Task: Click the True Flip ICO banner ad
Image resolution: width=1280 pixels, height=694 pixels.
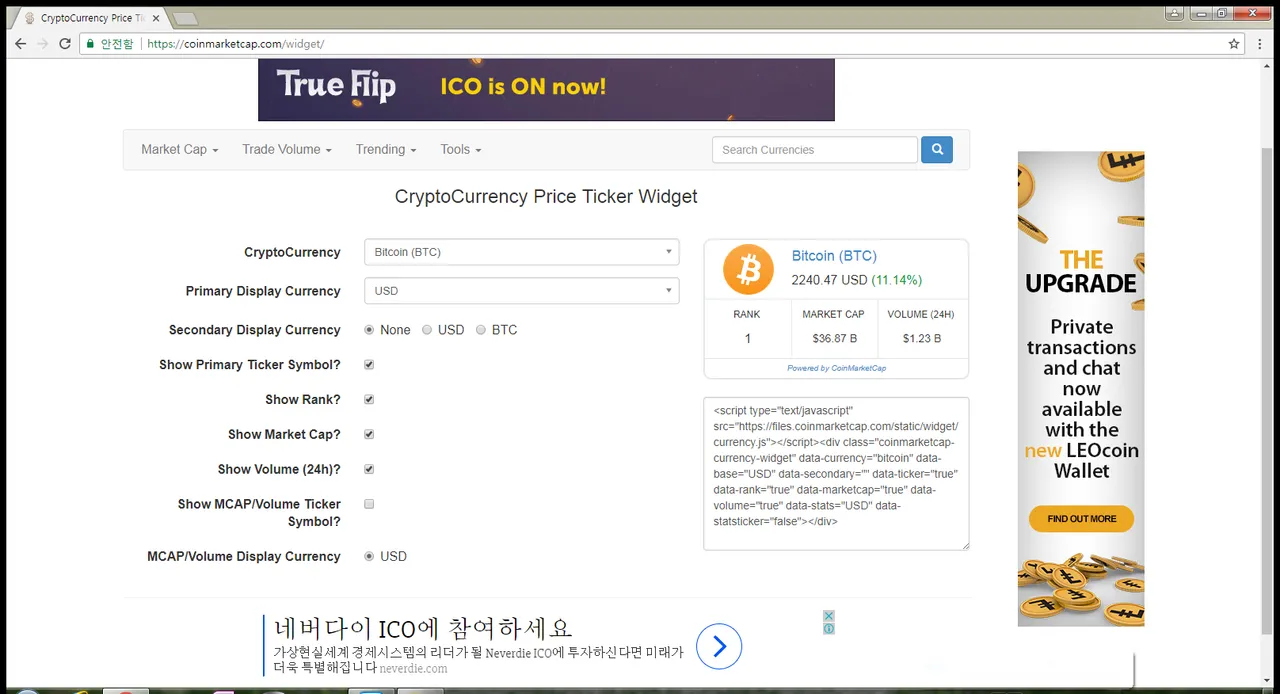Action: (x=546, y=89)
